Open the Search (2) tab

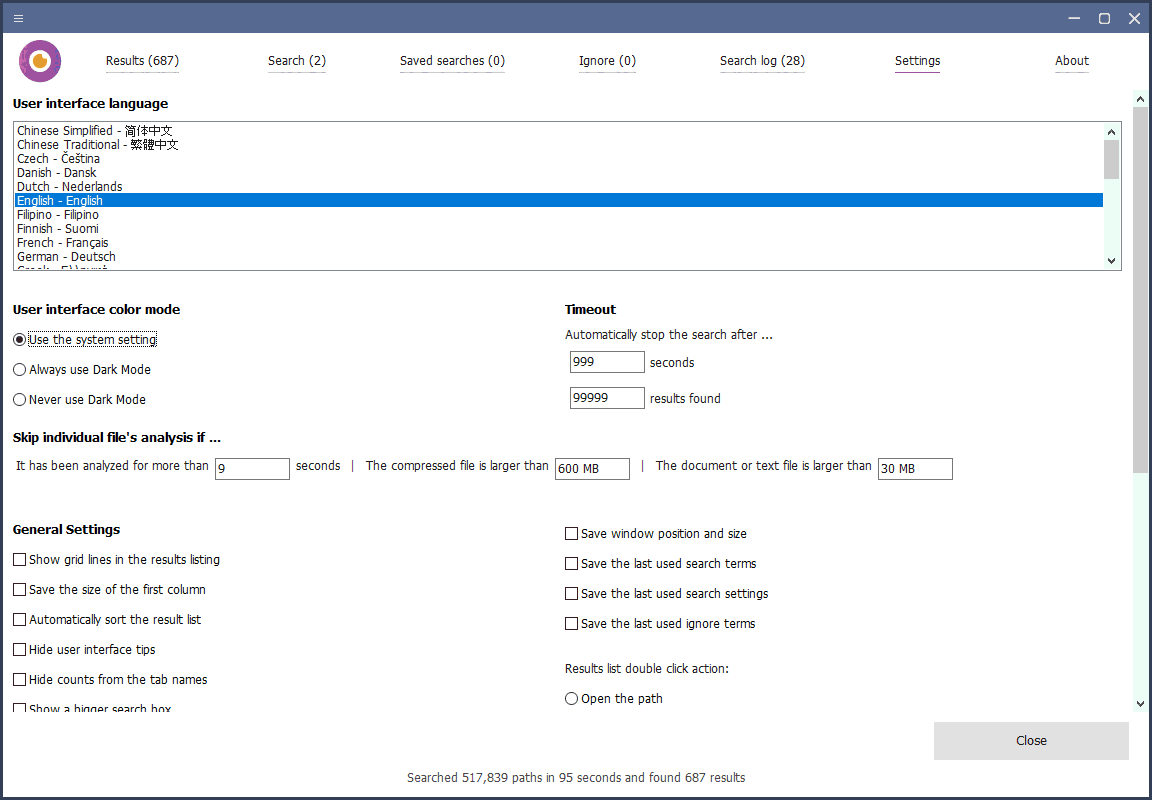coord(296,61)
